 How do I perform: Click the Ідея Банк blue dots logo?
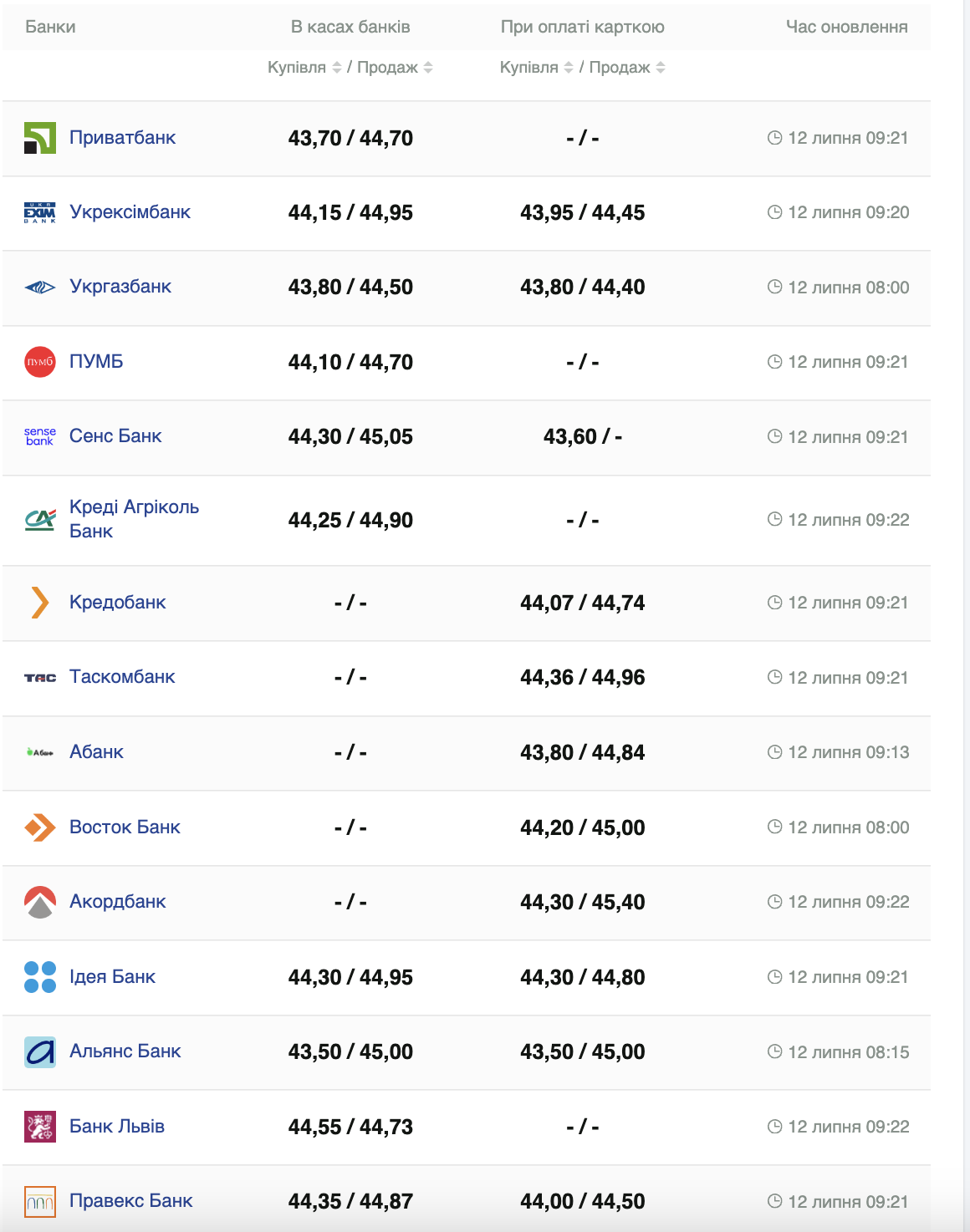40,977
